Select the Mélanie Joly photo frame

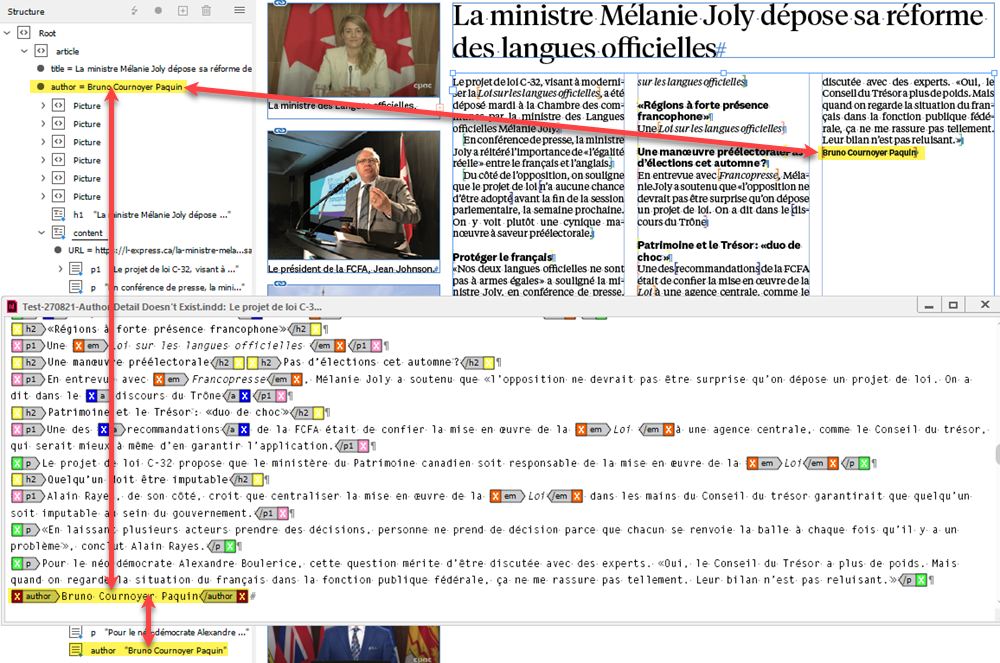point(354,50)
